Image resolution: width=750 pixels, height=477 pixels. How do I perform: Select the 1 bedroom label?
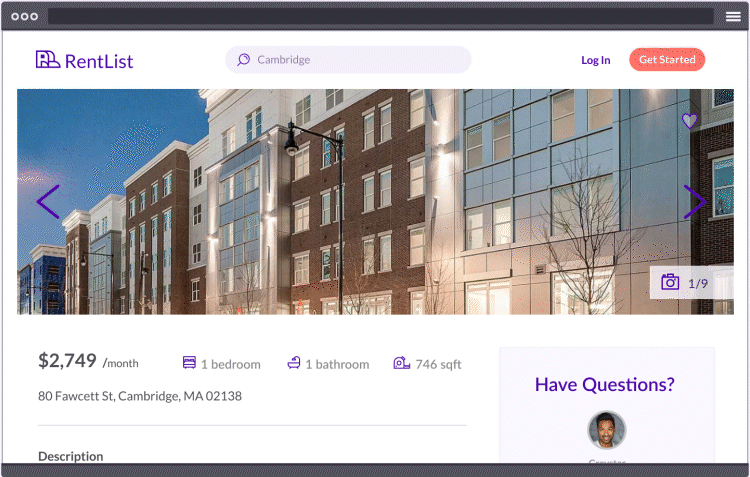click(x=231, y=365)
